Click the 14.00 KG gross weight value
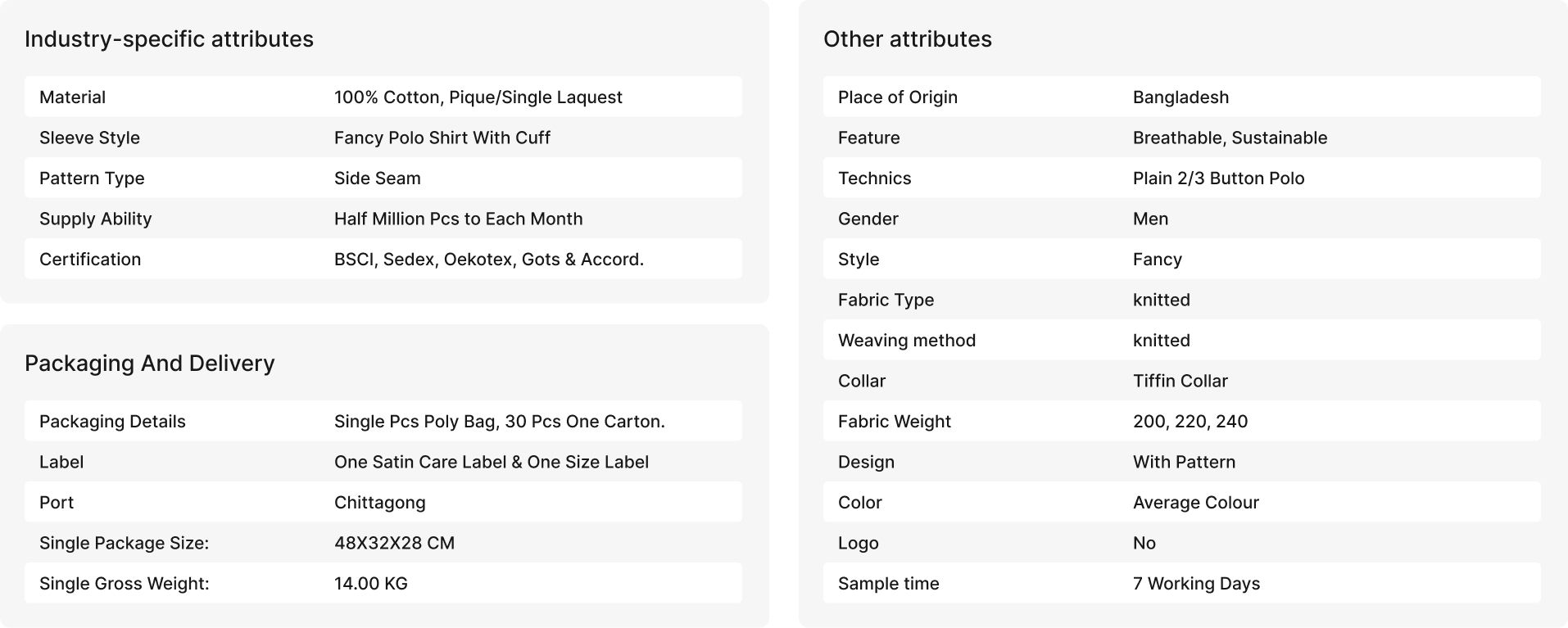 click(x=371, y=584)
